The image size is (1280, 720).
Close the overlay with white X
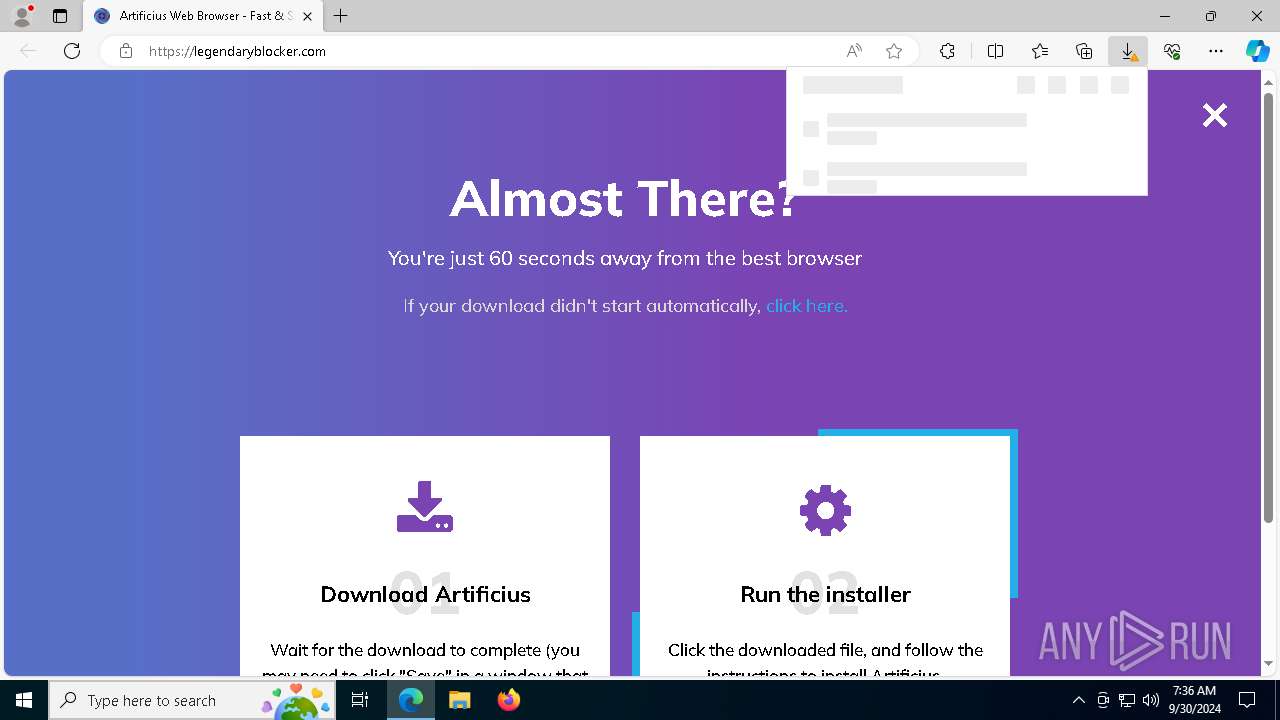click(x=1215, y=115)
